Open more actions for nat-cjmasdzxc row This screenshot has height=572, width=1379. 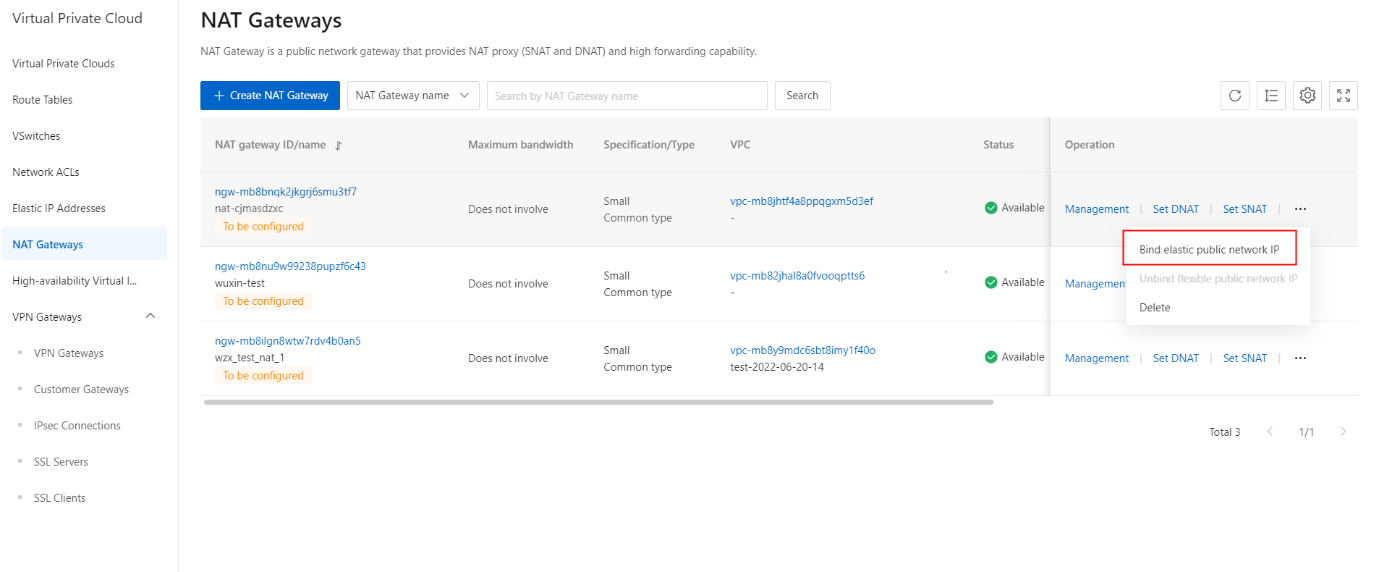(1300, 210)
